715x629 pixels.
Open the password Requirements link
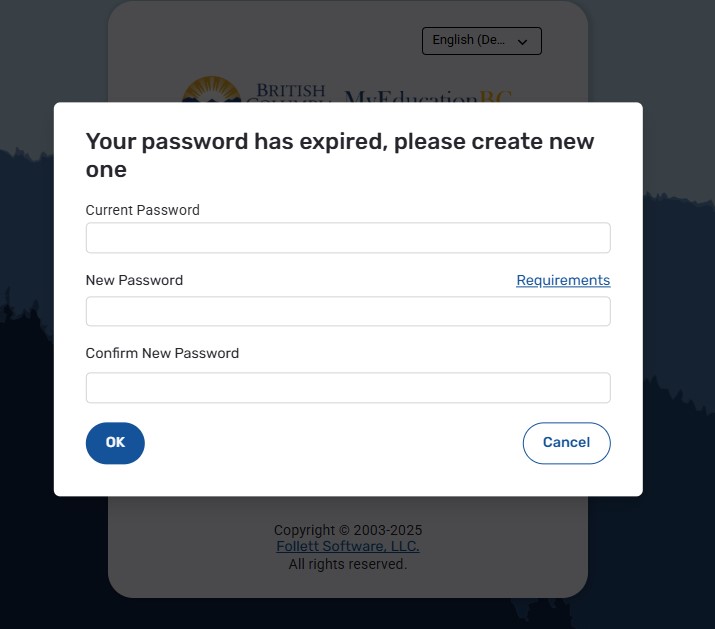pos(563,280)
